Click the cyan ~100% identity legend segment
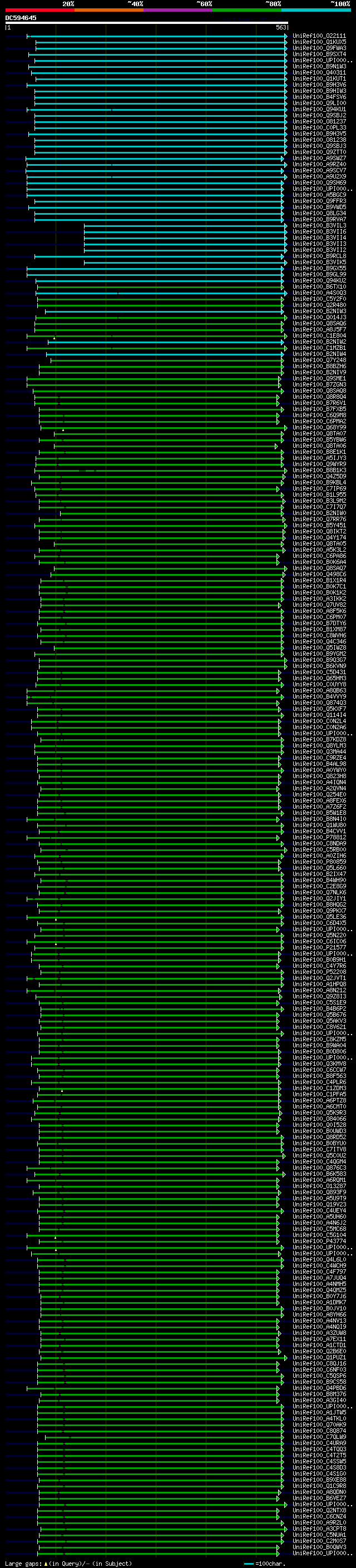 click(316, 10)
